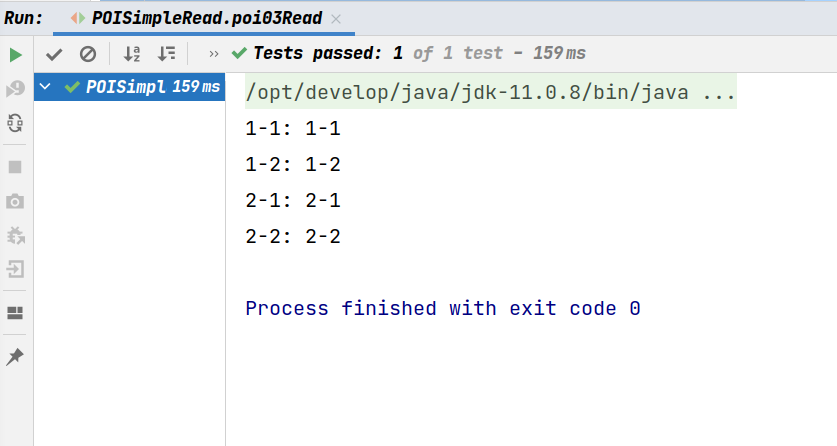Collapse the POISimpl test tree node

pyautogui.click(x=45, y=86)
